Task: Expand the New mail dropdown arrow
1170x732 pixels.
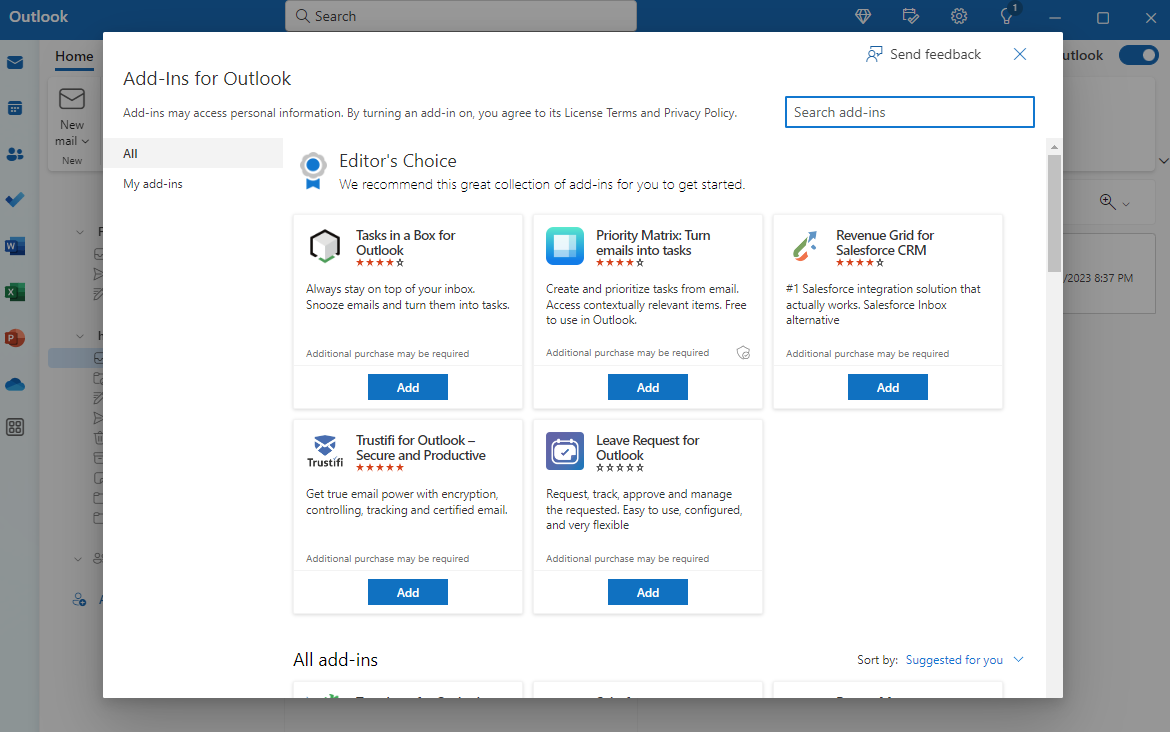Action: click(x=85, y=140)
